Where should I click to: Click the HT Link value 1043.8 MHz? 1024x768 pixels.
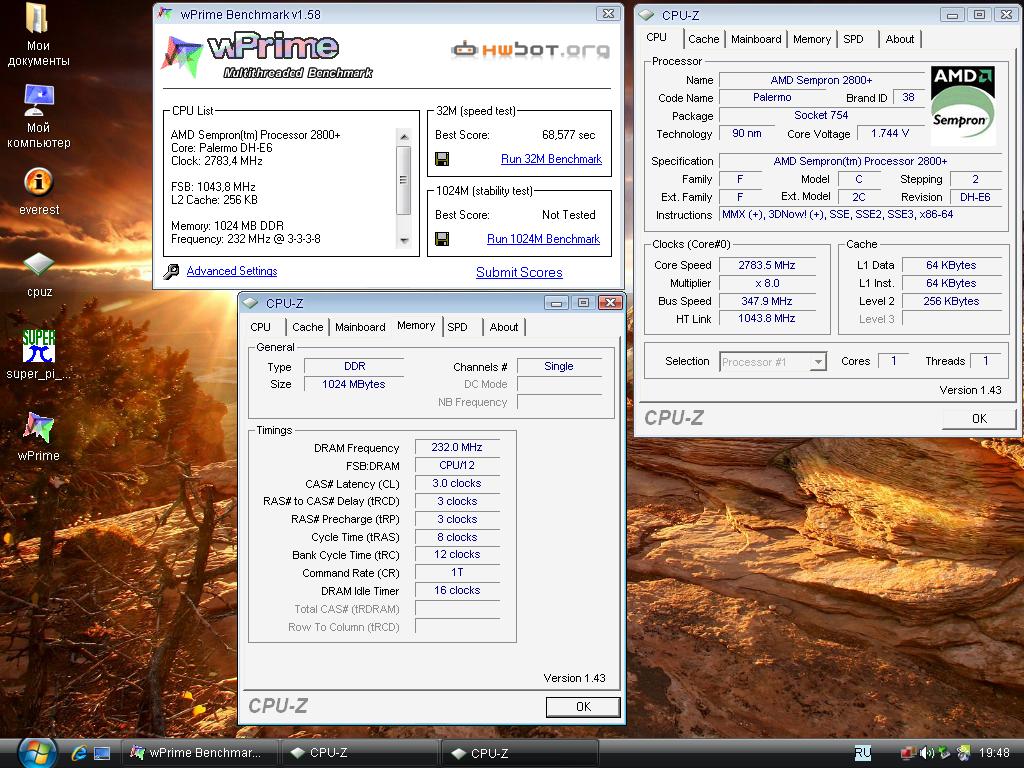pyautogui.click(x=767, y=318)
